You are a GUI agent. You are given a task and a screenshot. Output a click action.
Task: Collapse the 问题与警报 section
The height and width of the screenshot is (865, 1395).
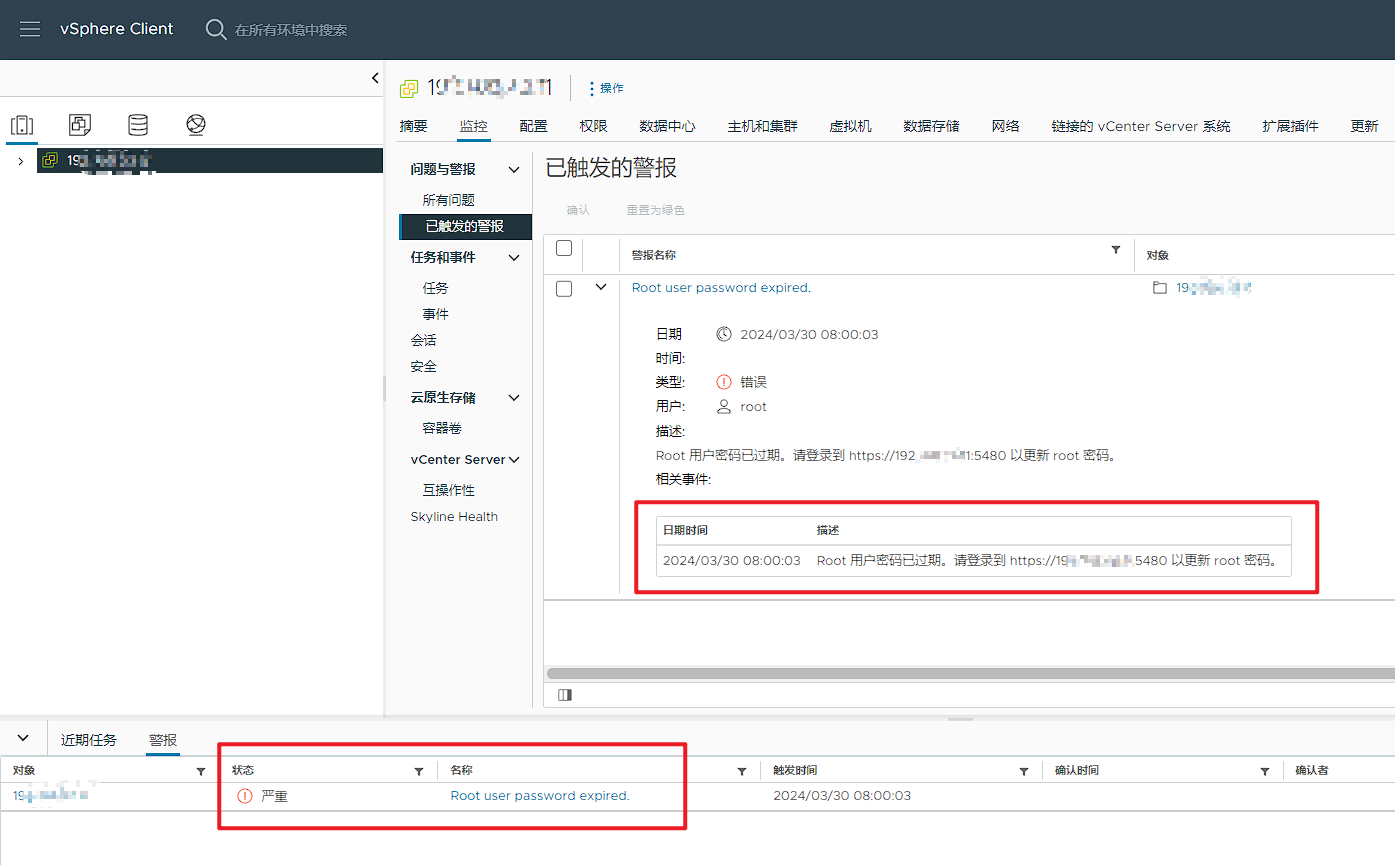514,170
